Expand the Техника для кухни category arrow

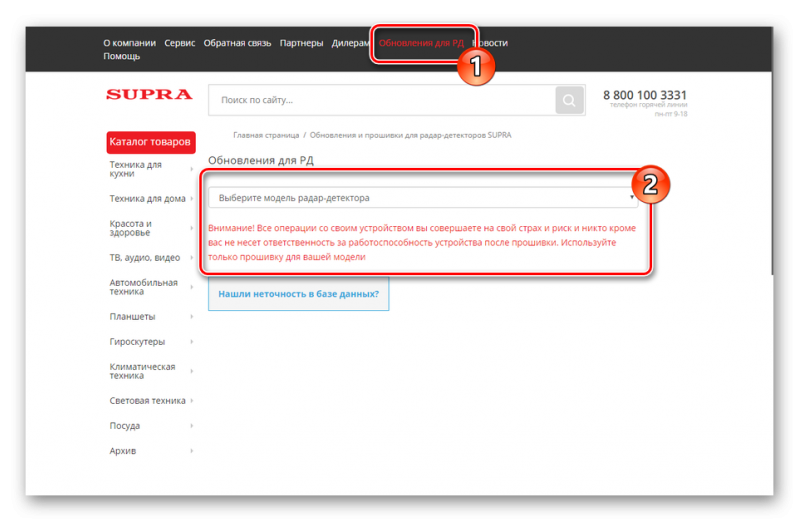click(192, 169)
